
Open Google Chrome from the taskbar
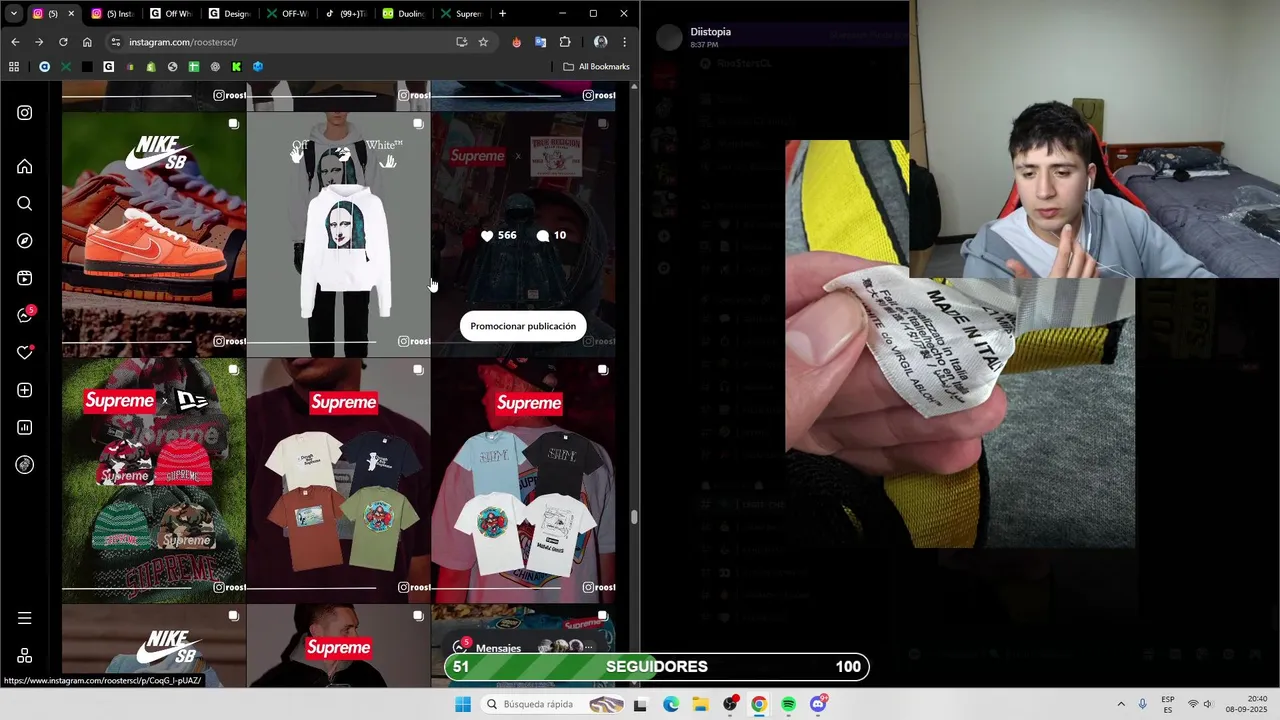759,704
